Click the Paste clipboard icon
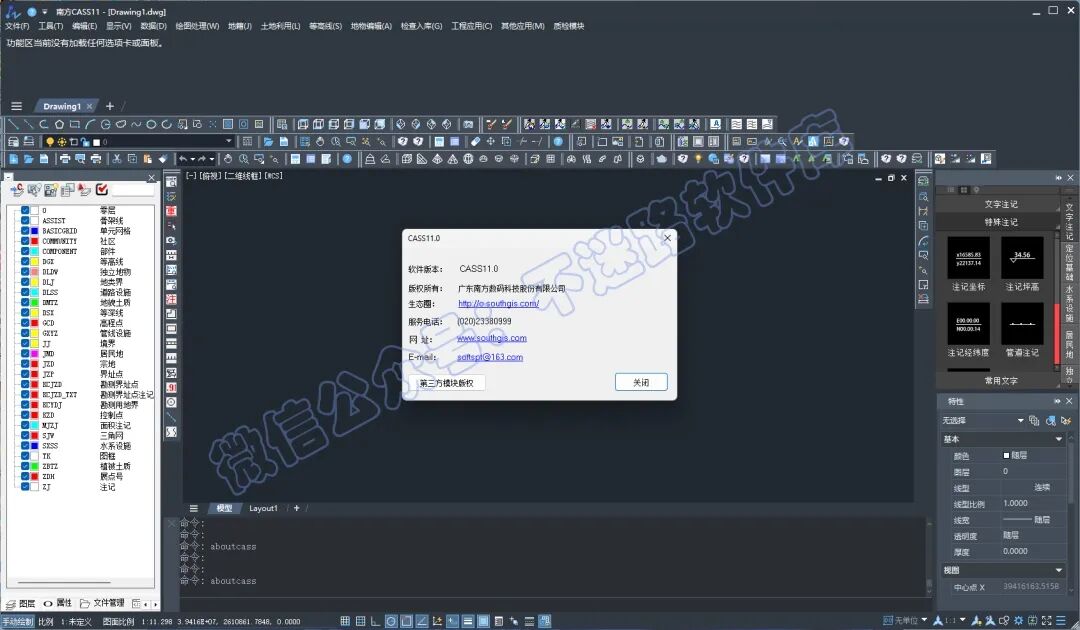Image resolution: width=1080 pixels, height=630 pixels. pyautogui.click(x=147, y=159)
